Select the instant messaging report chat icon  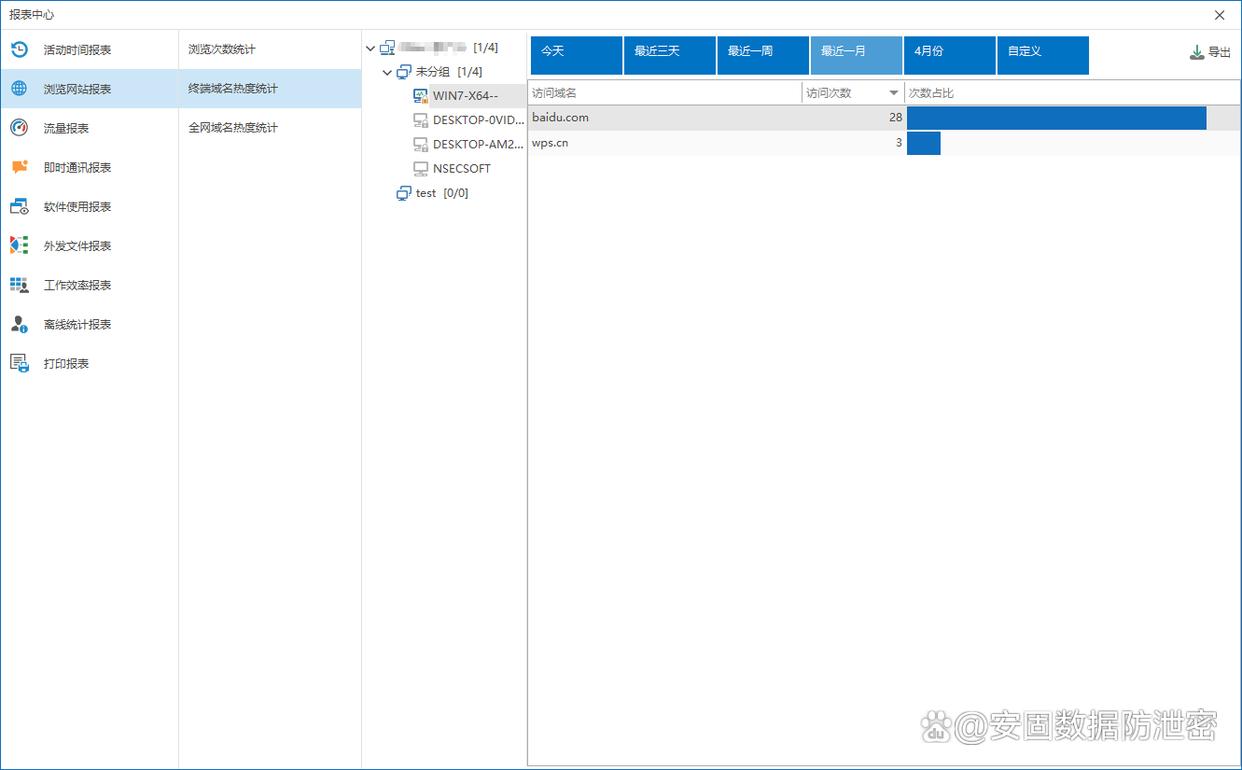coord(19,167)
